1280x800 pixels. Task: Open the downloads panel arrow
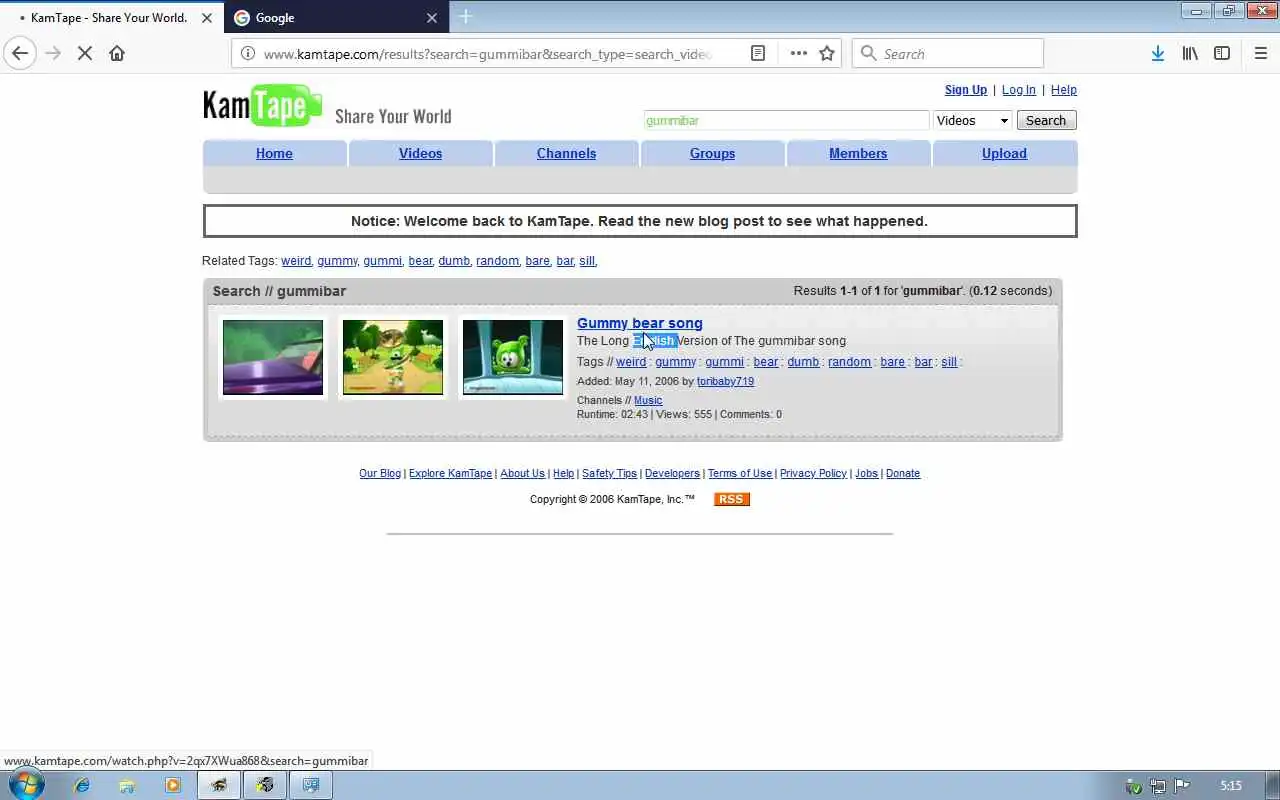point(1157,54)
